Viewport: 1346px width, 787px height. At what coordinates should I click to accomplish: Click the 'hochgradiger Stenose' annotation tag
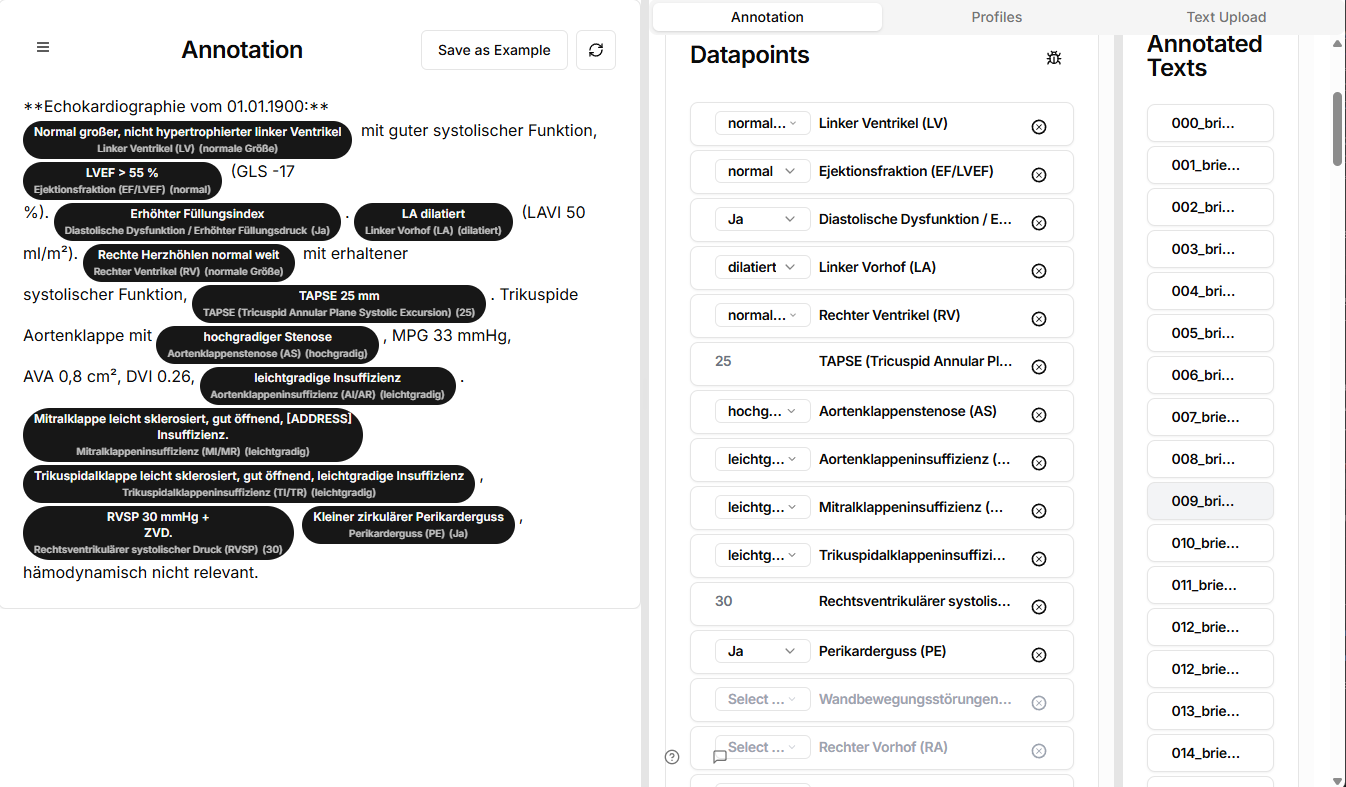click(267, 343)
